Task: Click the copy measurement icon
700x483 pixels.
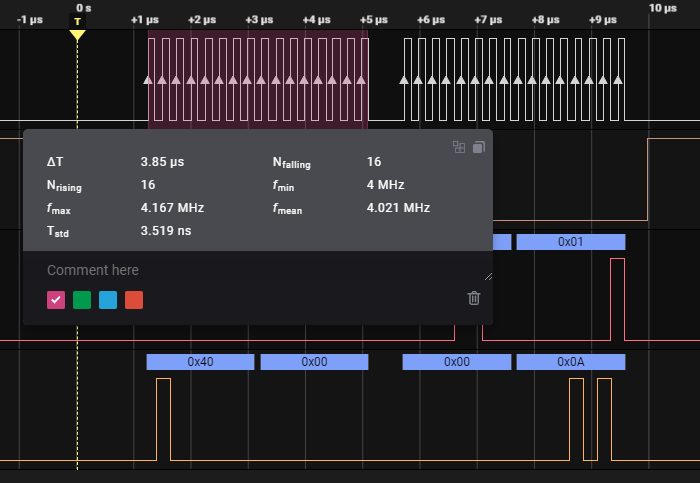Action: pyautogui.click(x=479, y=147)
